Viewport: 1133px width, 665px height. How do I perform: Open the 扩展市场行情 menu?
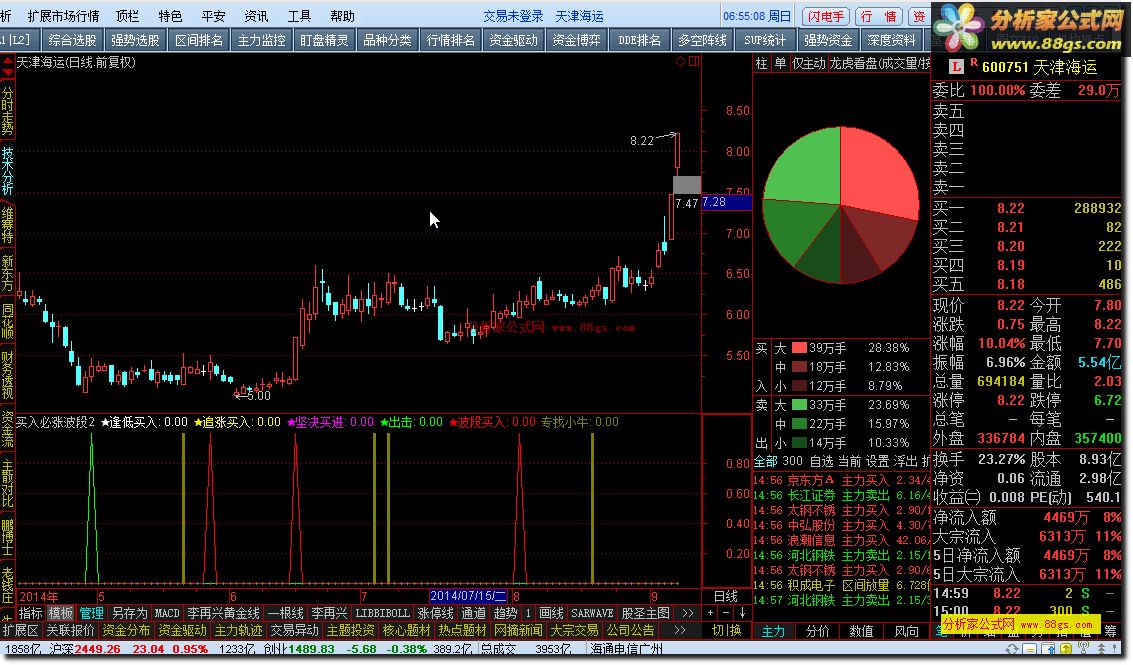63,16
